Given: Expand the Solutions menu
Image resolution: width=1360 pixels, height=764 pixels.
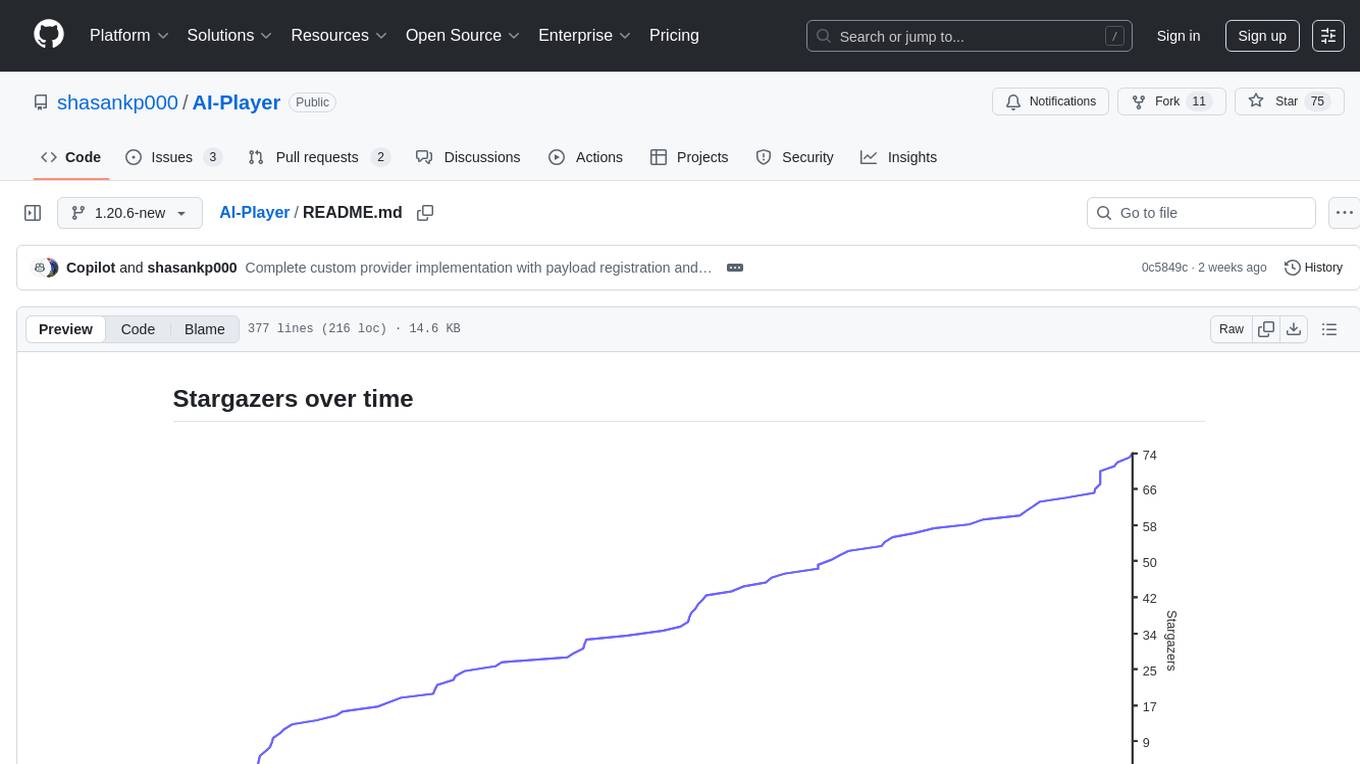Looking at the screenshot, I should coord(230,35).
